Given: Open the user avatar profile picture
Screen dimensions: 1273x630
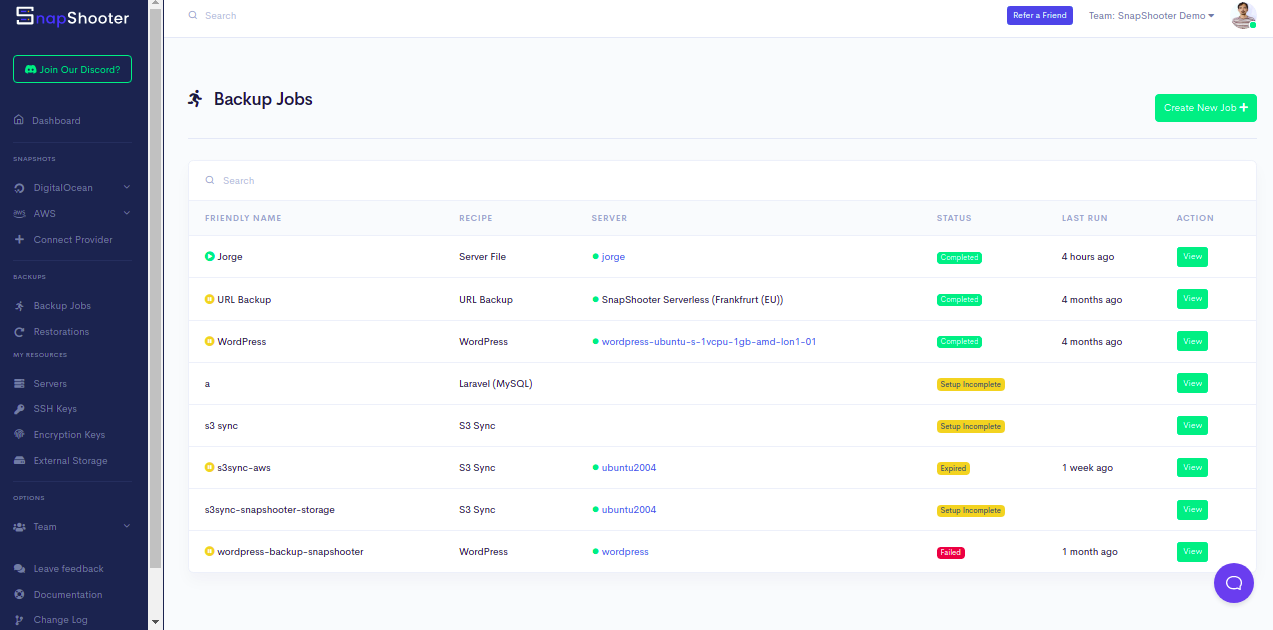Looking at the screenshot, I should coord(1243,15).
